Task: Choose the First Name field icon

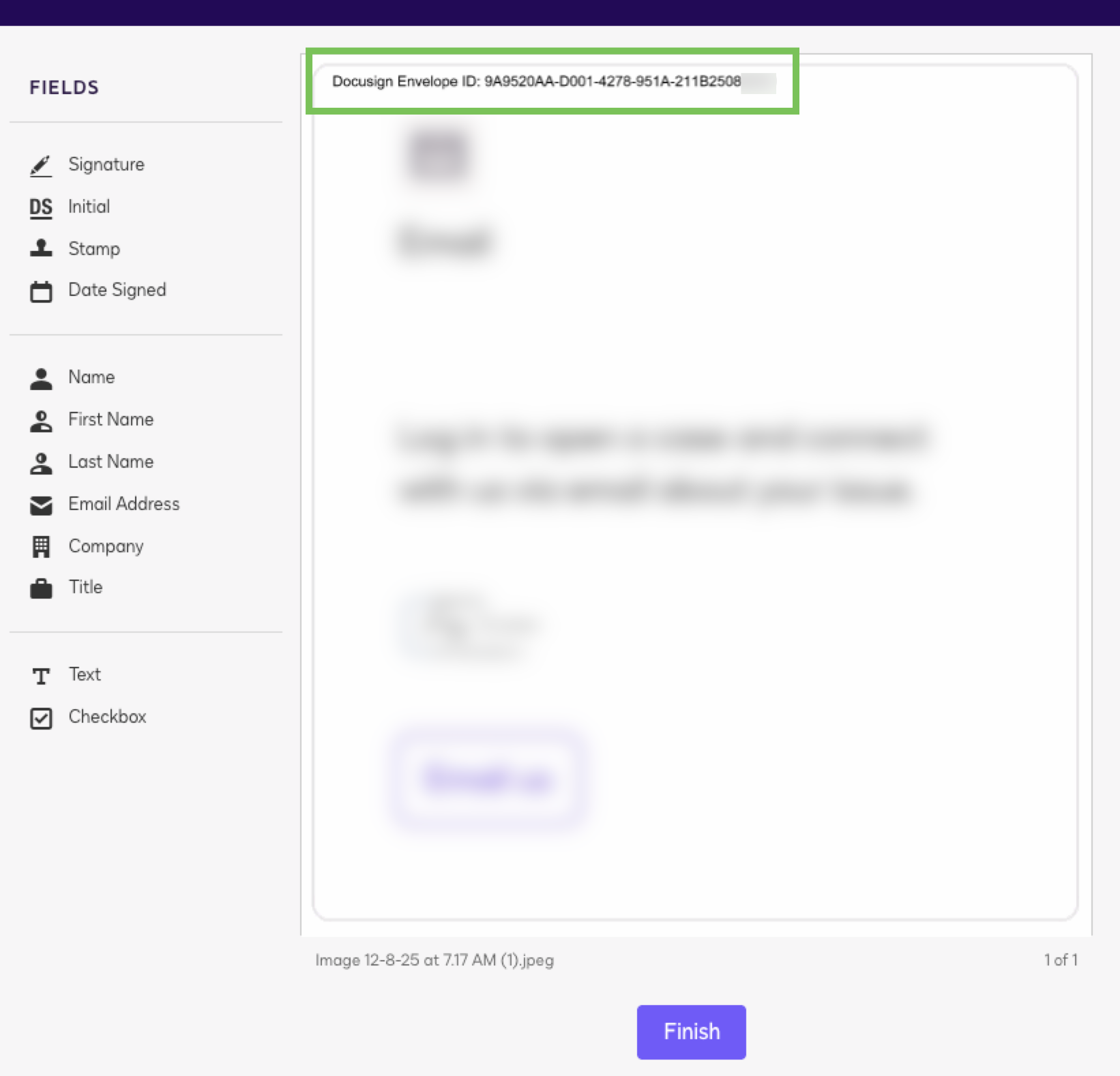Action: click(41, 419)
